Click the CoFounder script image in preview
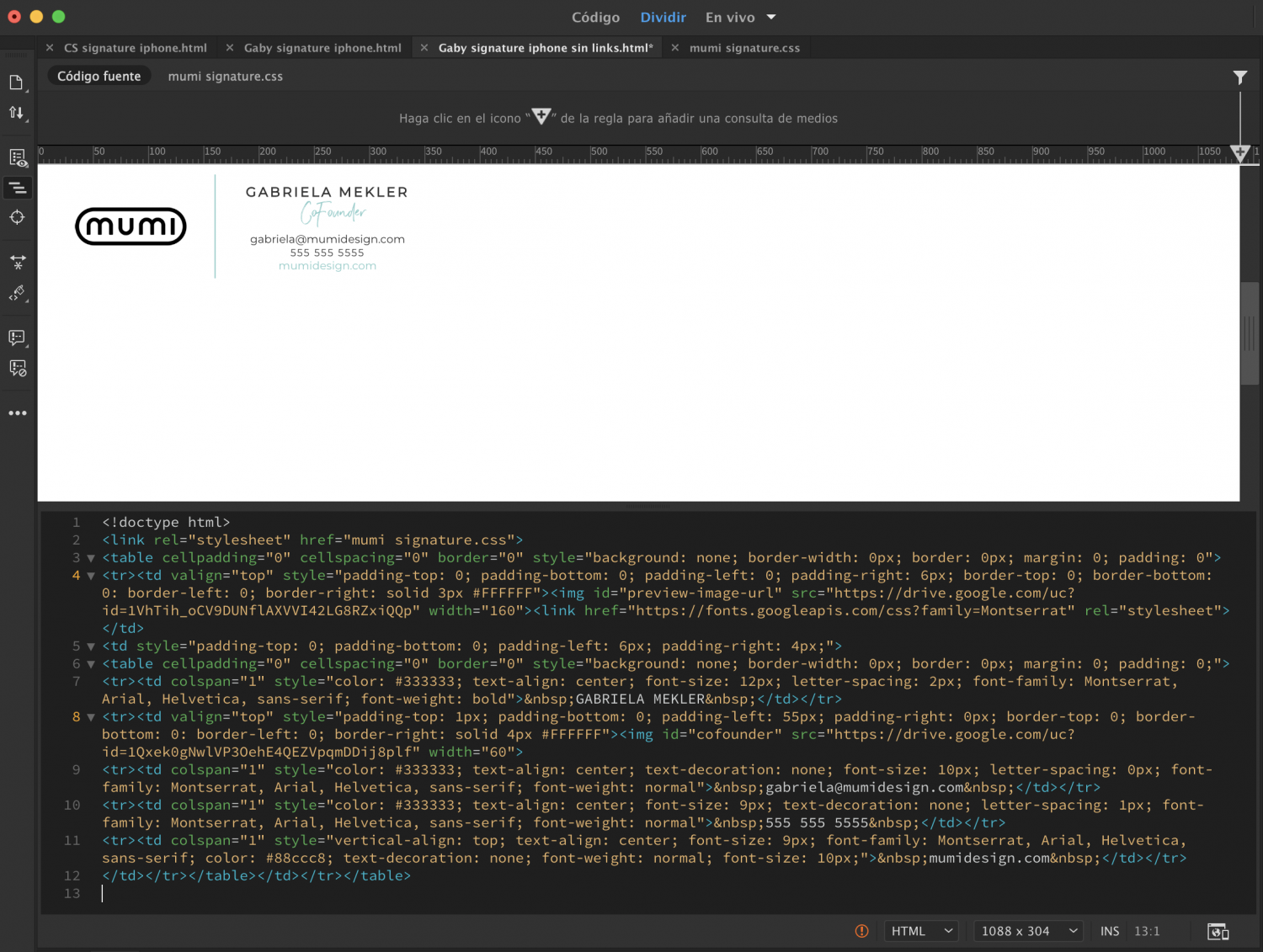Screen dimensions: 1263x952 pyautogui.click(x=333, y=213)
